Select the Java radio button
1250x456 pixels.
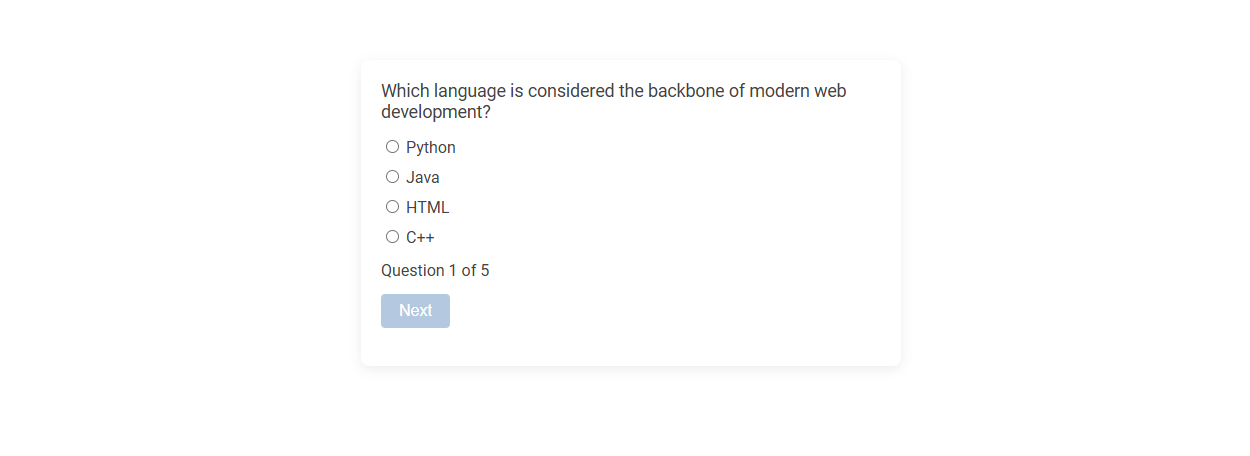pos(392,177)
